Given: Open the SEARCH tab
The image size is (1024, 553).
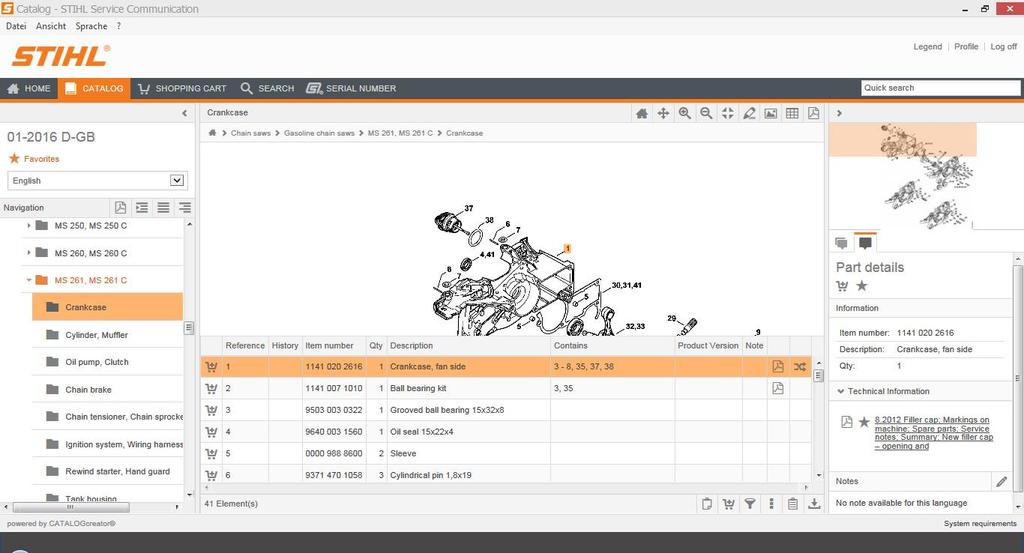Looking at the screenshot, I should (268, 88).
